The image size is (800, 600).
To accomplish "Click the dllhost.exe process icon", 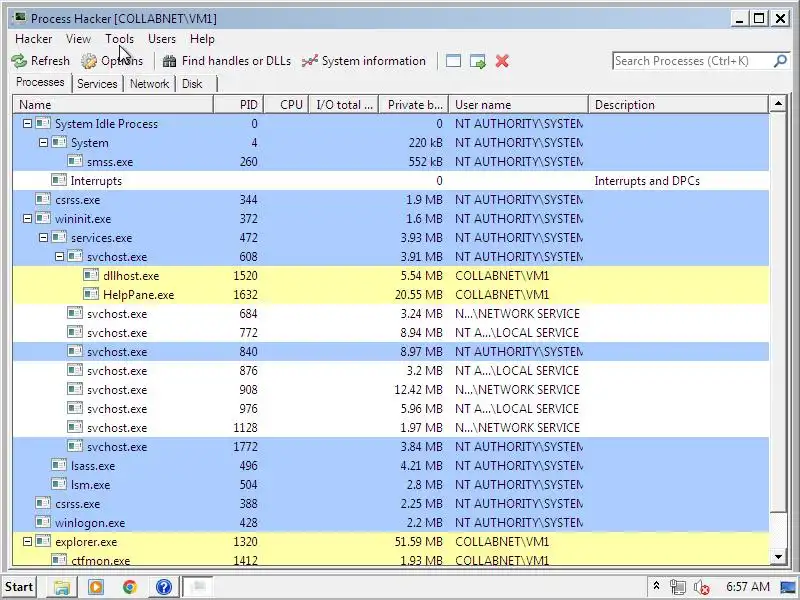I will click(91, 276).
